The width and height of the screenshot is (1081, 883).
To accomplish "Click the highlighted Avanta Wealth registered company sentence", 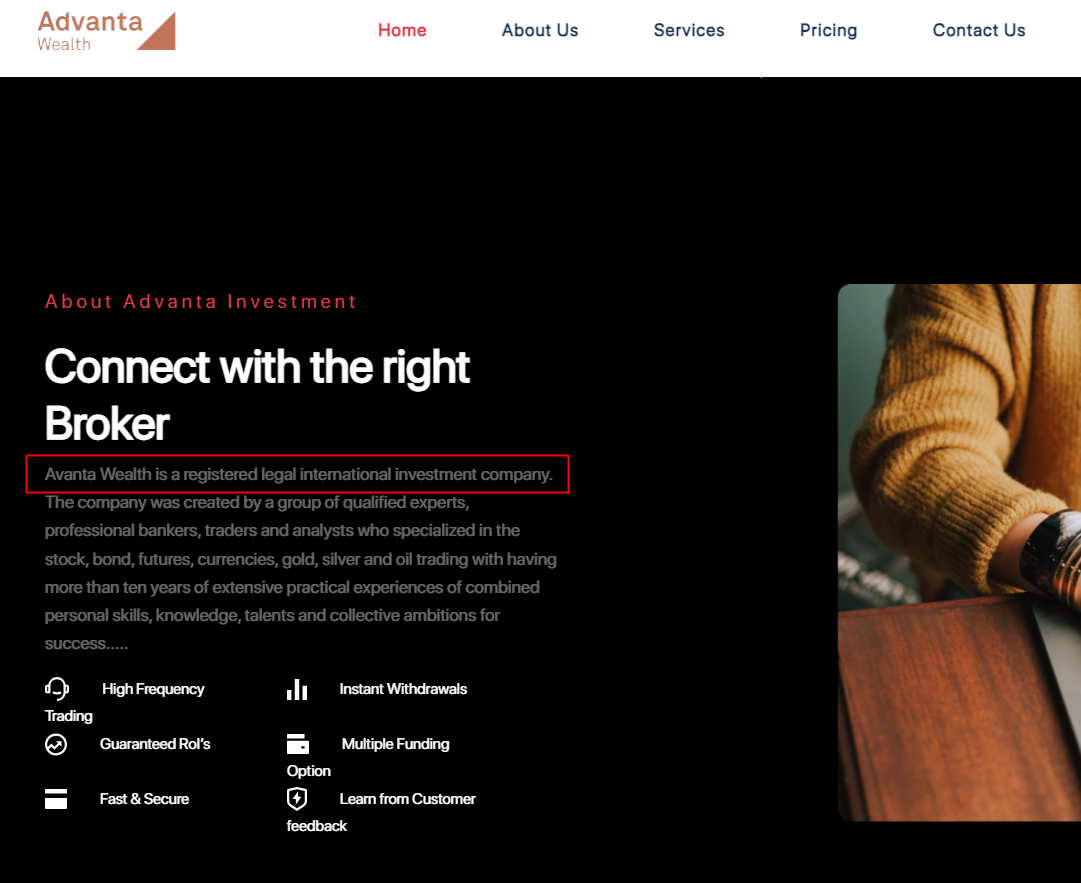I will coord(299,474).
